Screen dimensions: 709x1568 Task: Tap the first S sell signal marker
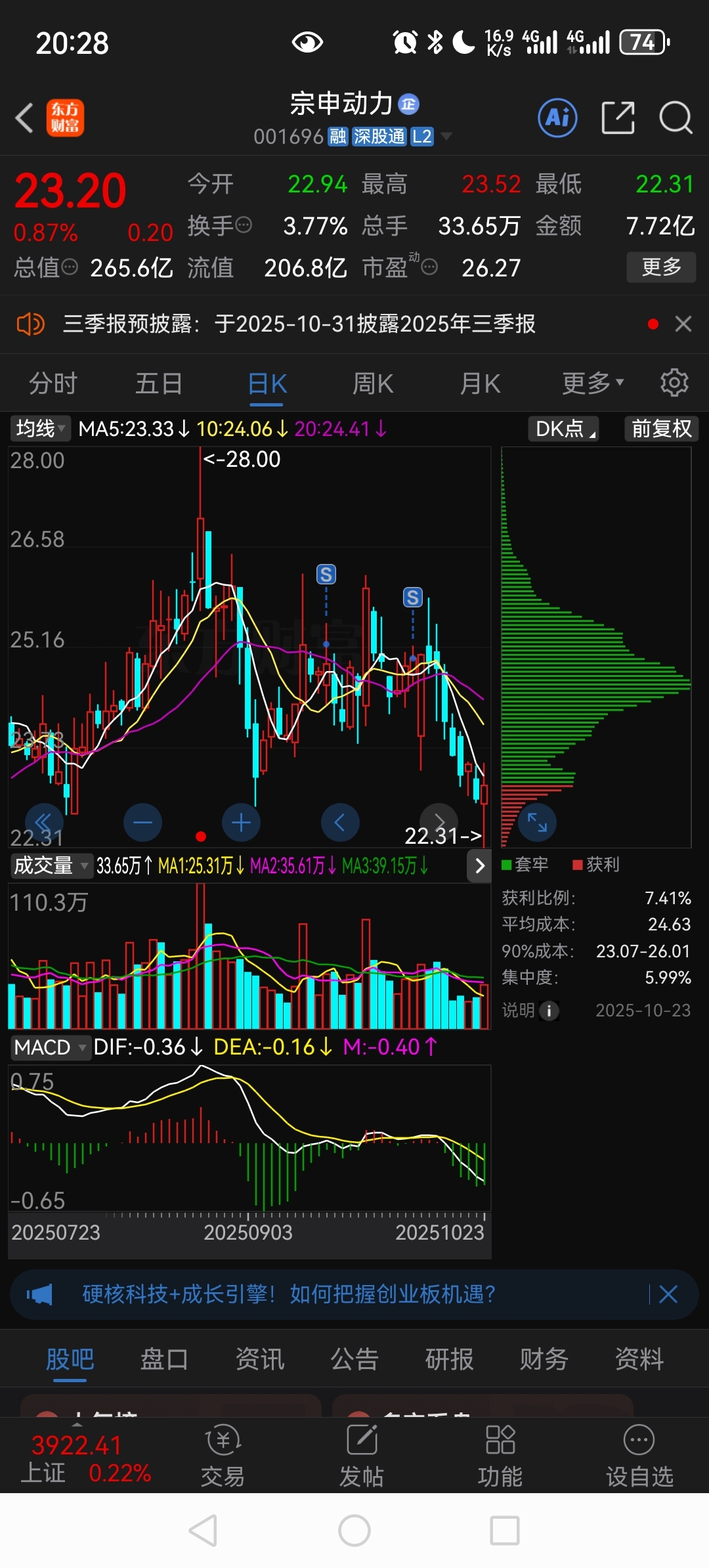coord(326,575)
